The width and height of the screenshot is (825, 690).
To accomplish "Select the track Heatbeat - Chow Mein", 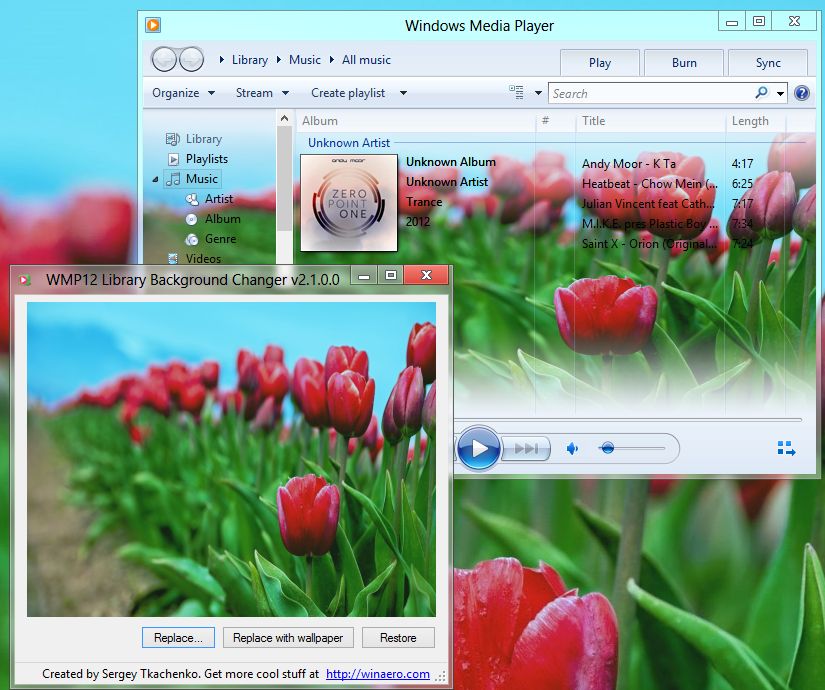I will (x=649, y=184).
